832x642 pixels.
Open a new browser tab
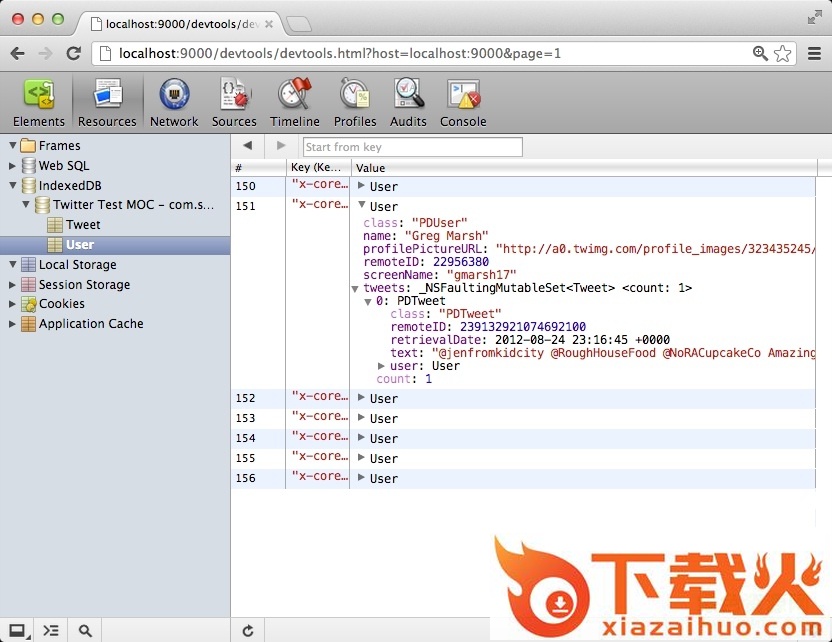point(299,24)
